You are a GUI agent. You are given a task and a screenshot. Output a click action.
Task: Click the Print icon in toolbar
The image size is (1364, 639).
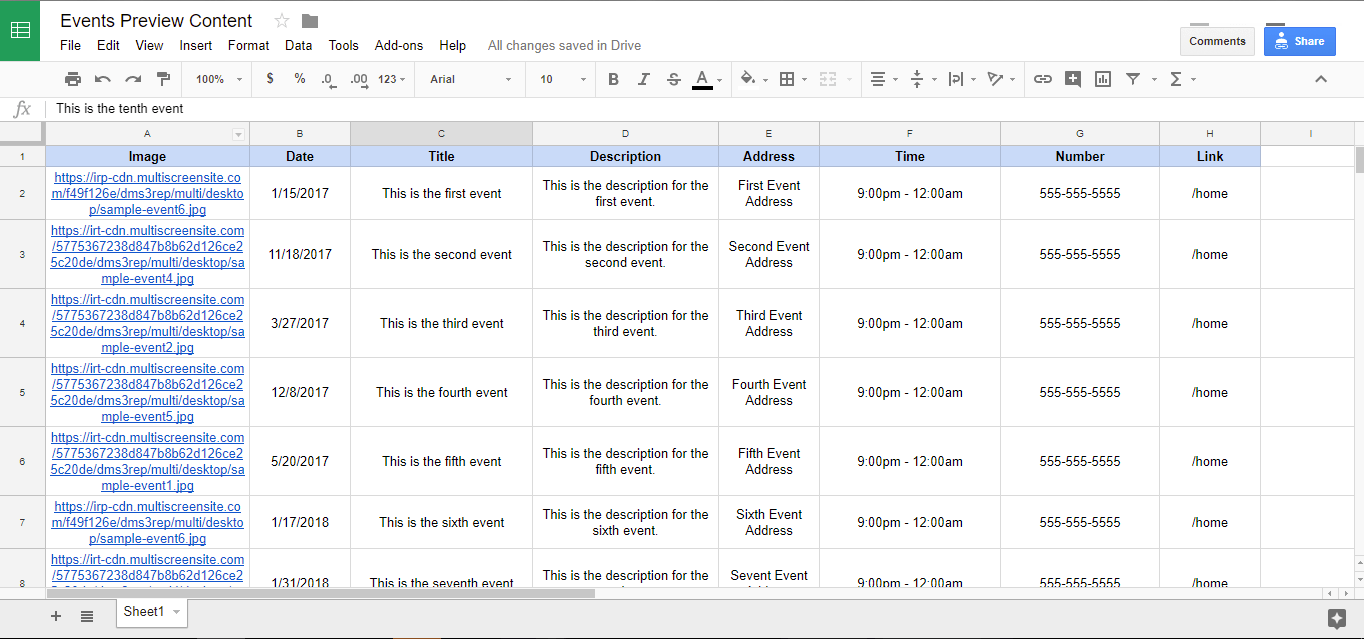click(x=73, y=79)
